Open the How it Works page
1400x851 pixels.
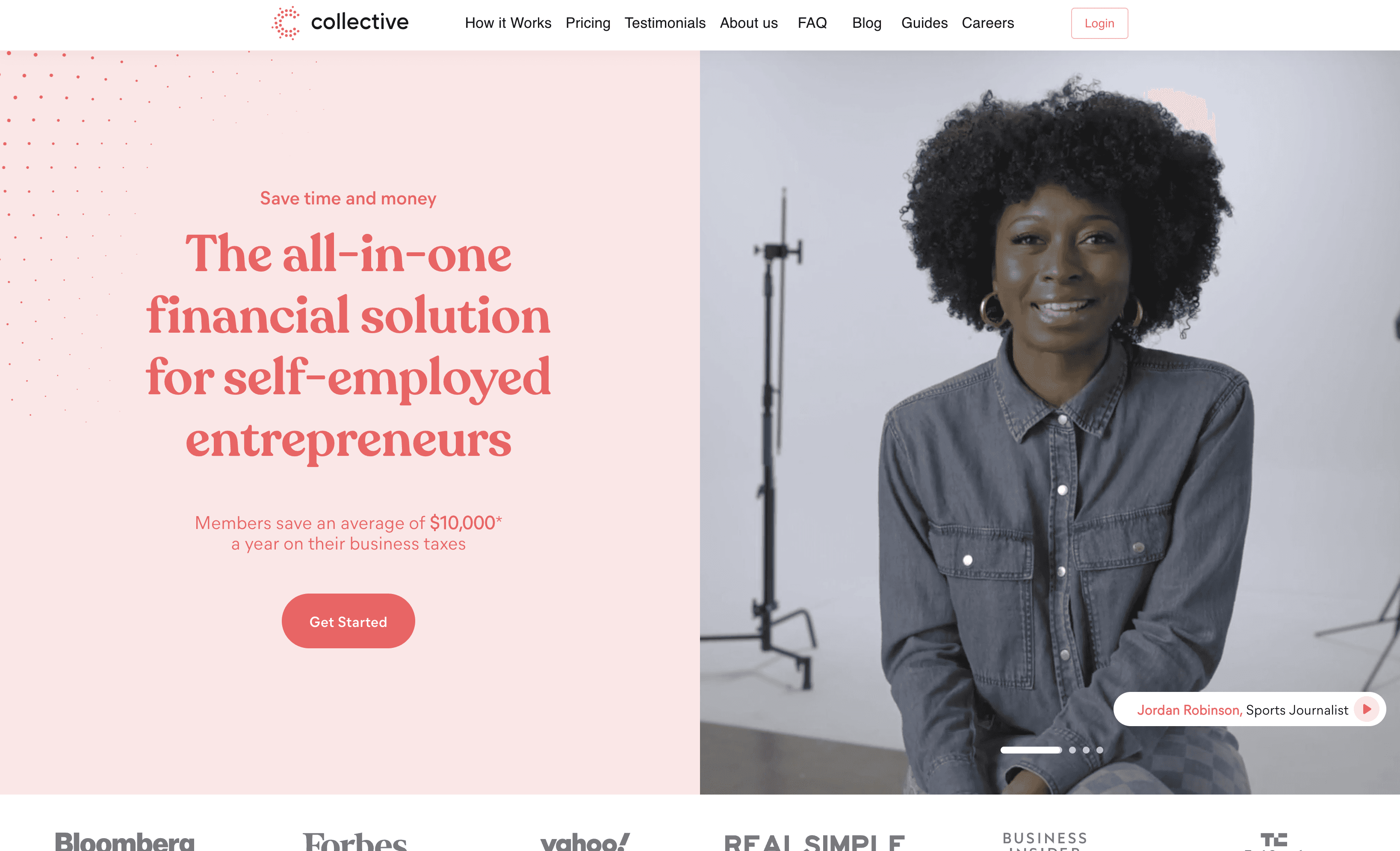point(508,23)
